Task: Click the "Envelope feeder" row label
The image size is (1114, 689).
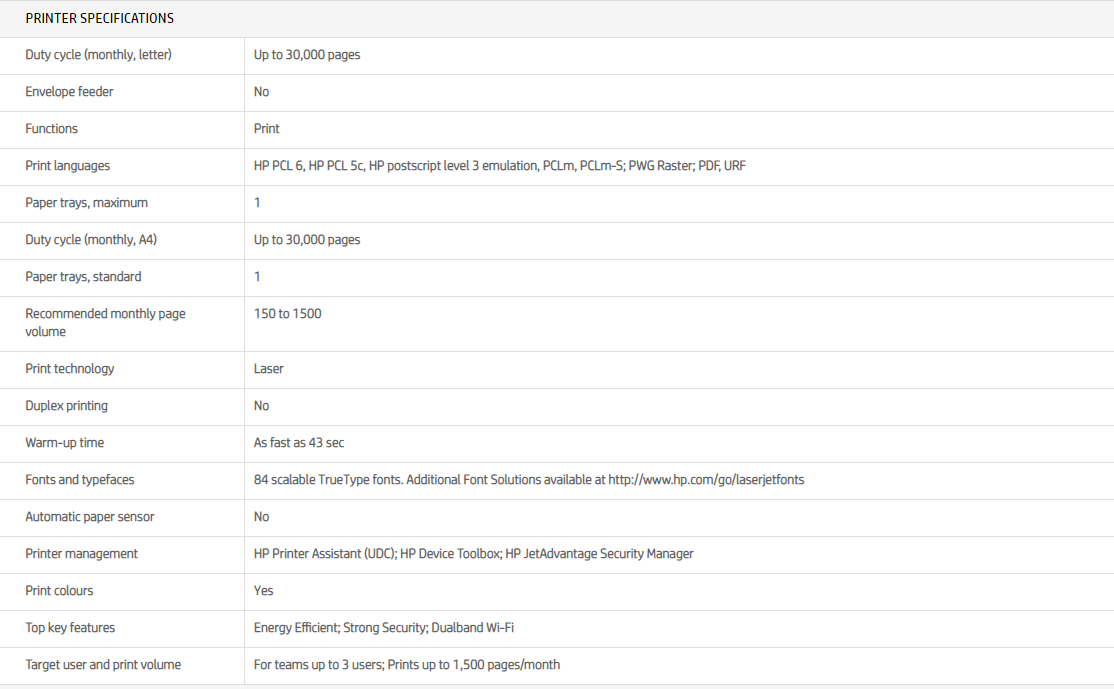Action: [x=69, y=92]
